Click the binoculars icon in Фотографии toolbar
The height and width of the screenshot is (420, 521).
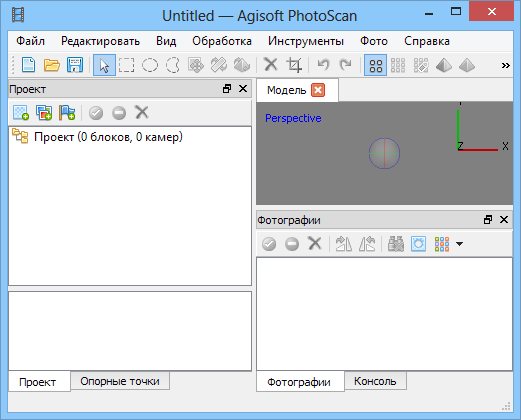coord(396,244)
